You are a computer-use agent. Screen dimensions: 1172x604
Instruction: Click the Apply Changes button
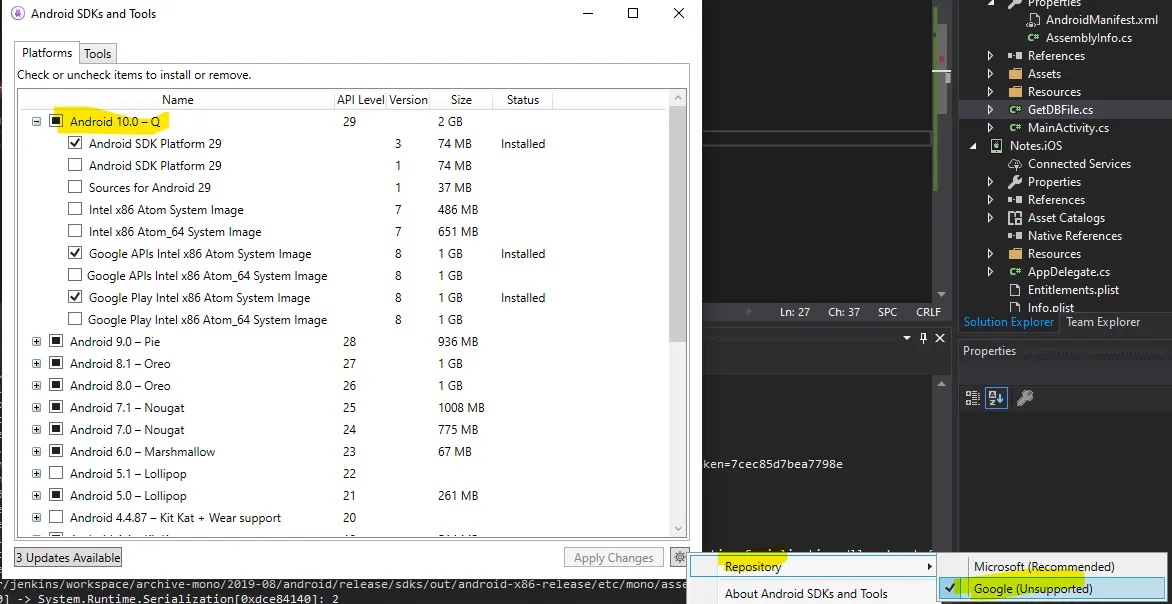(614, 558)
